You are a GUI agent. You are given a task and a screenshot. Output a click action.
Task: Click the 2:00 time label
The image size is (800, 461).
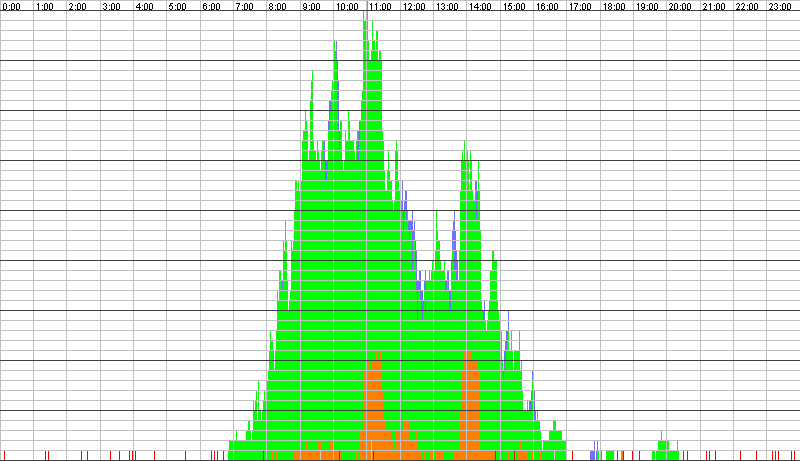pyautogui.click(x=78, y=7)
